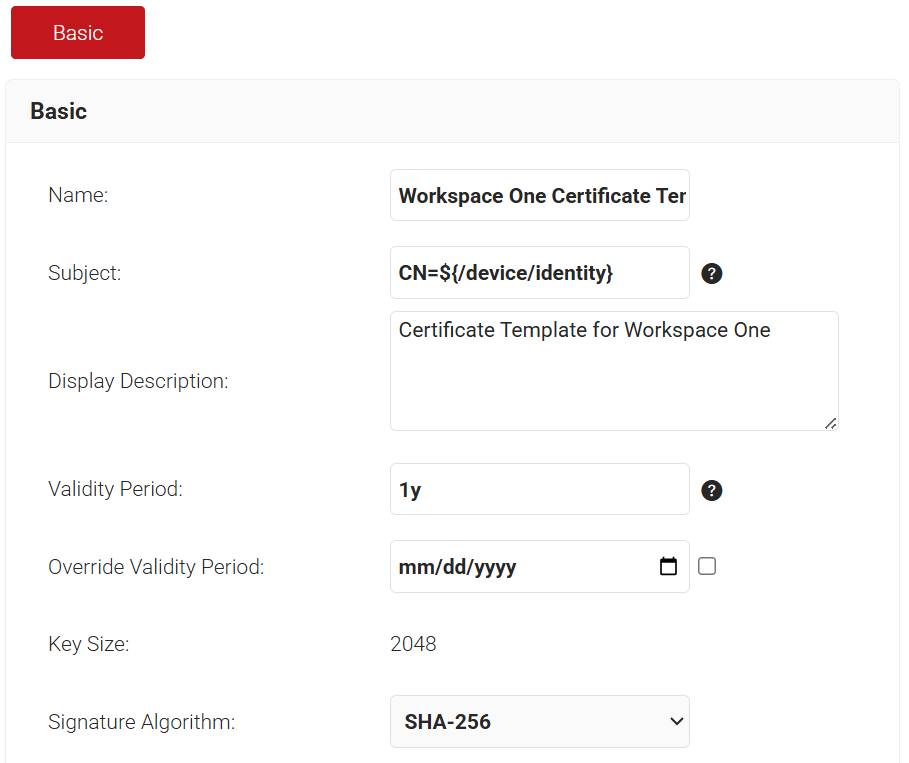Click the "Subject:" field label
Screen dimensions: 909x763
pyautogui.click(x=85, y=273)
